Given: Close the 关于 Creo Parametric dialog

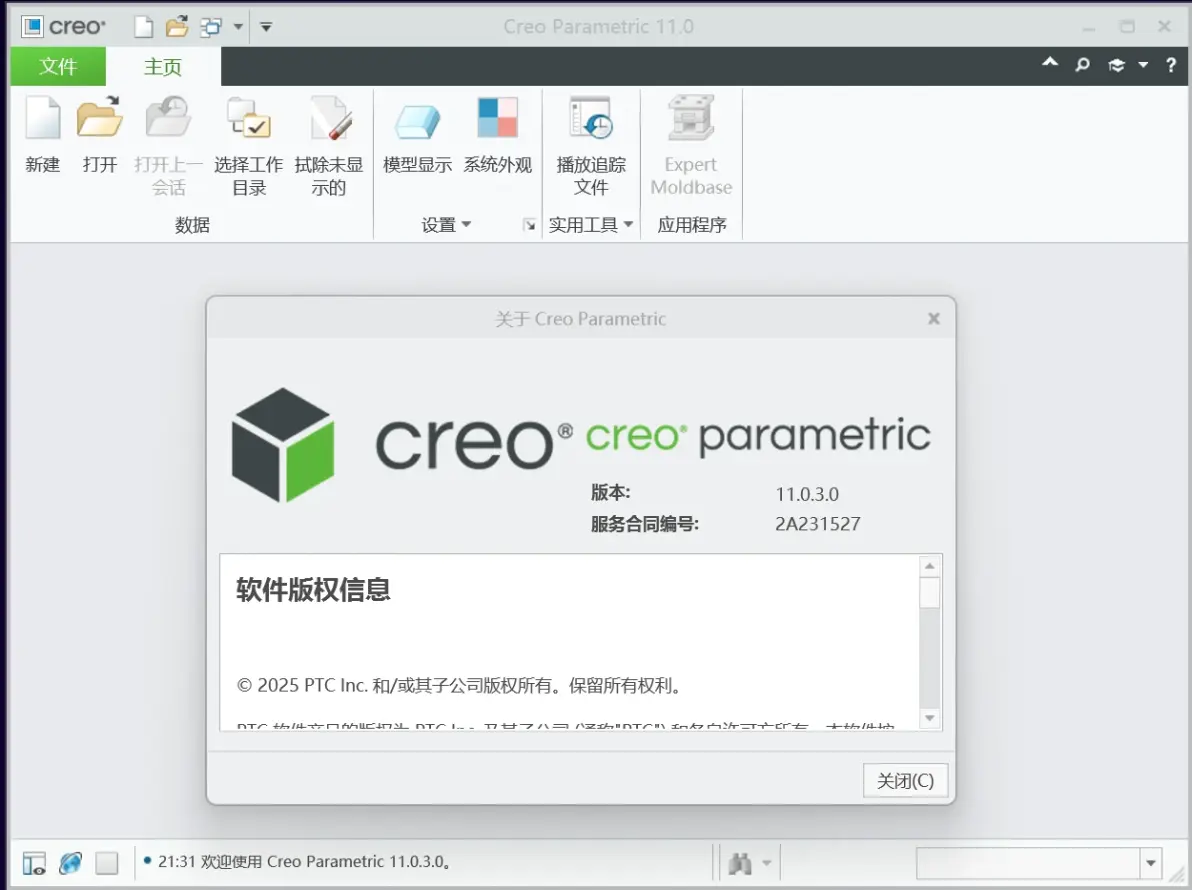Looking at the screenshot, I should [x=934, y=318].
